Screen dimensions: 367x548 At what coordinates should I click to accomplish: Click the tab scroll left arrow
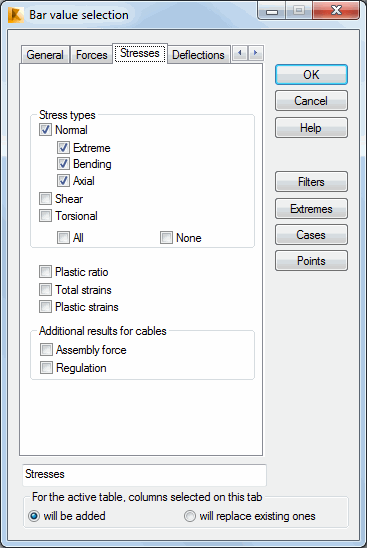pyautogui.click(x=240, y=53)
